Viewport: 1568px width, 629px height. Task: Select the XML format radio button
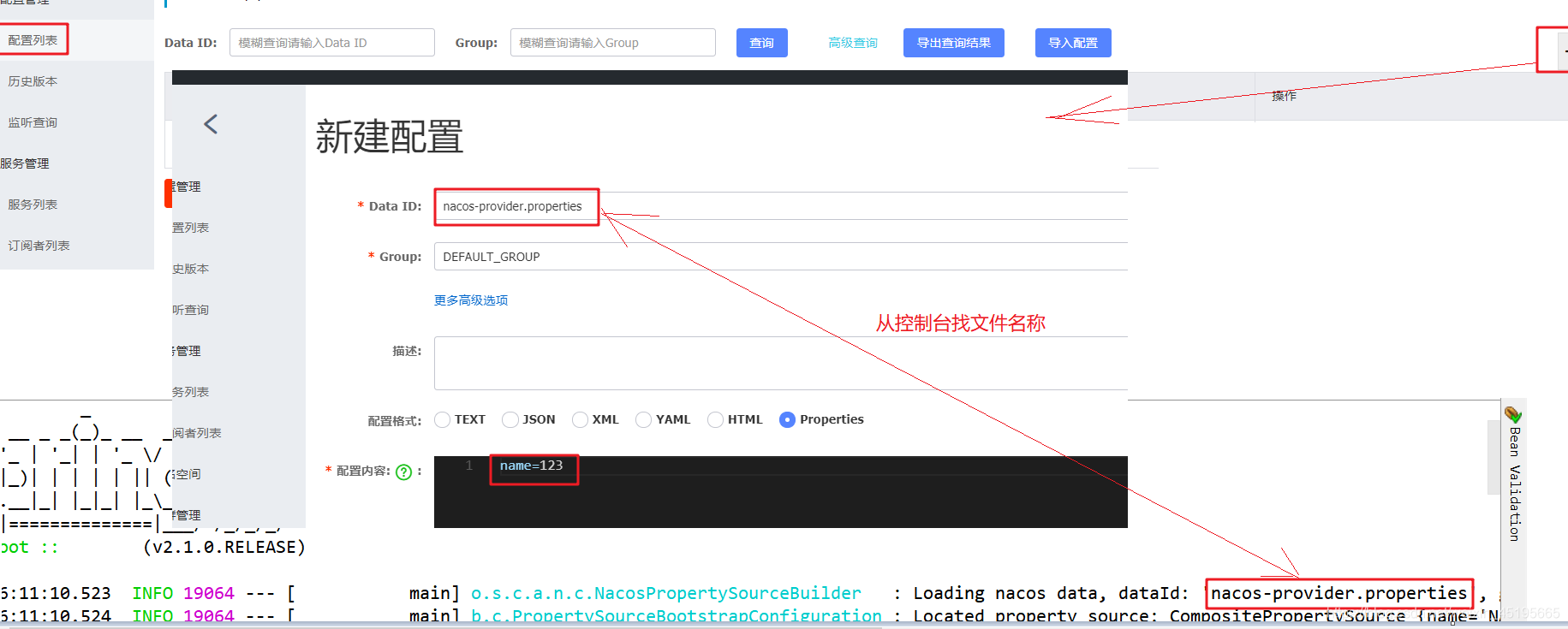580,419
